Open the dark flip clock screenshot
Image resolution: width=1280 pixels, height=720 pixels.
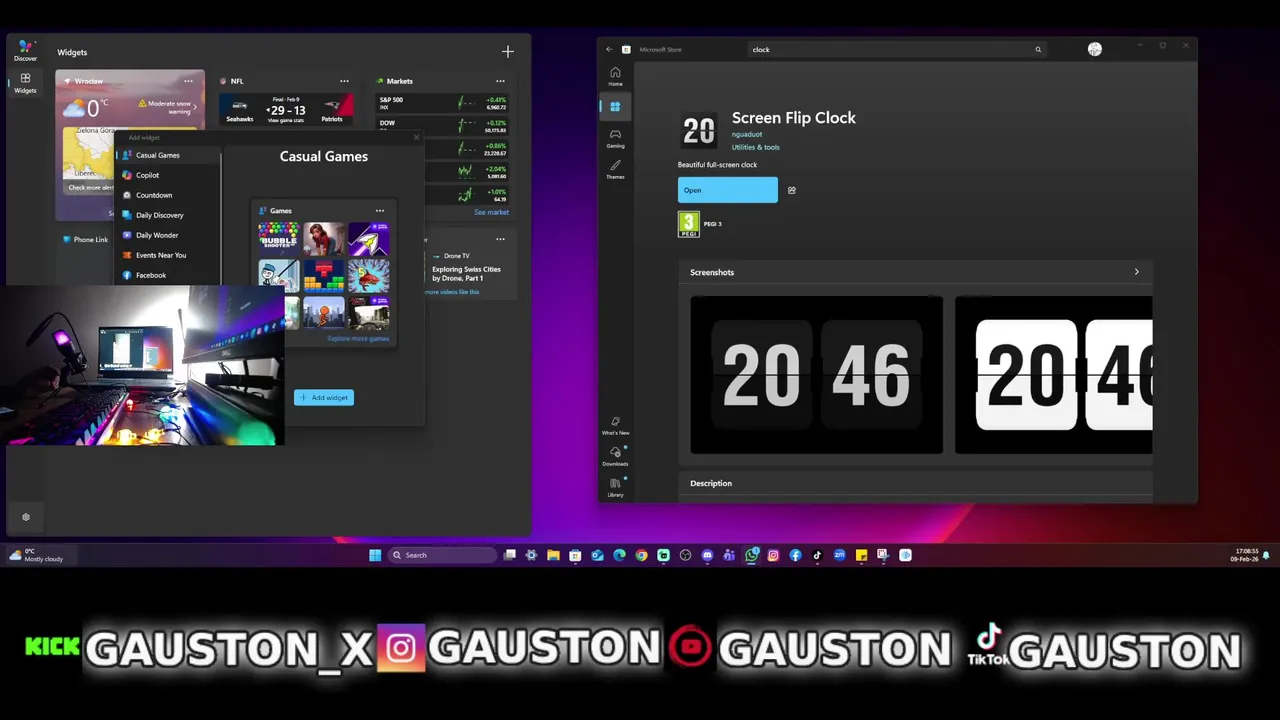[x=816, y=375]
